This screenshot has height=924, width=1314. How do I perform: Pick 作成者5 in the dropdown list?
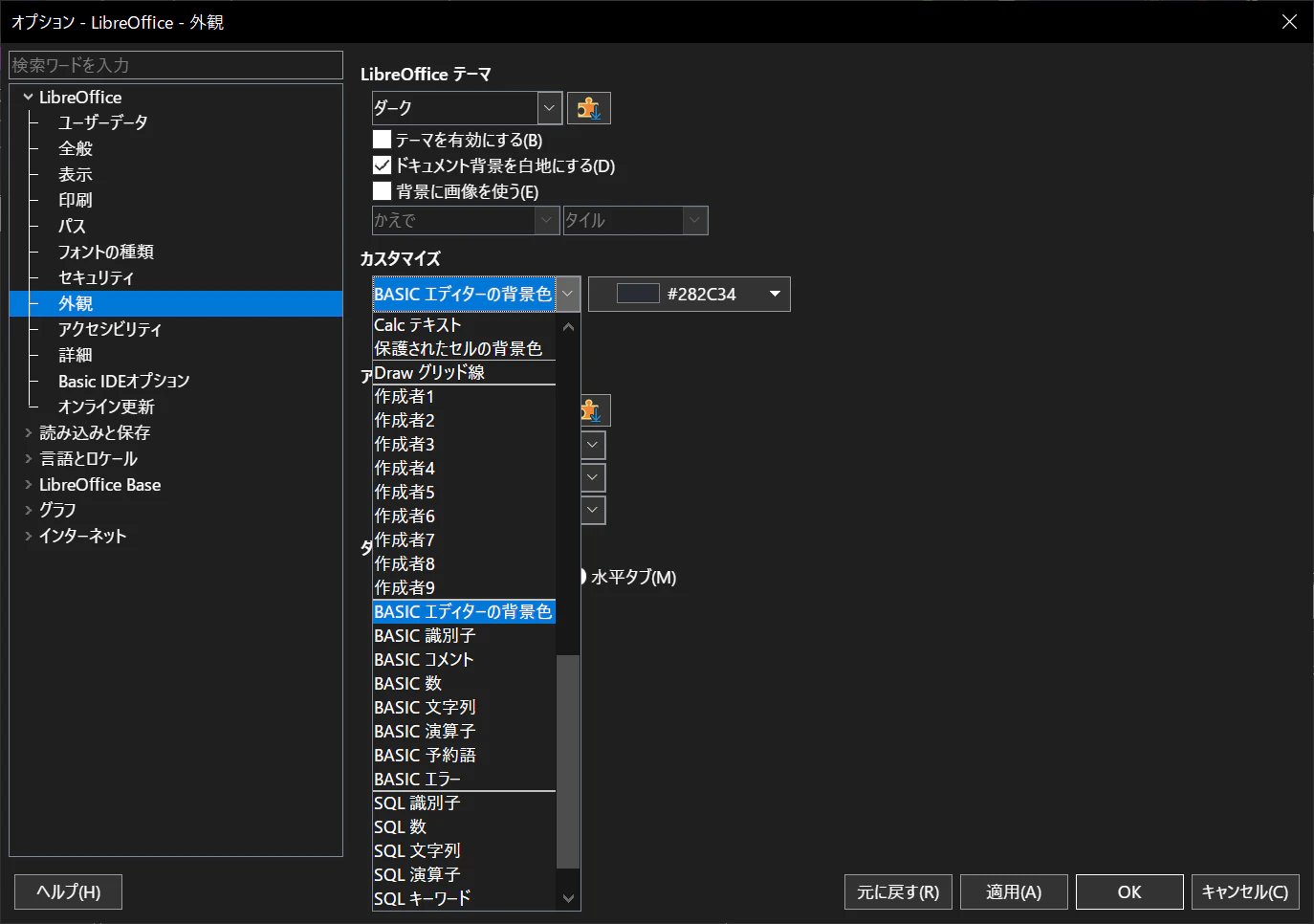(465, 493)
